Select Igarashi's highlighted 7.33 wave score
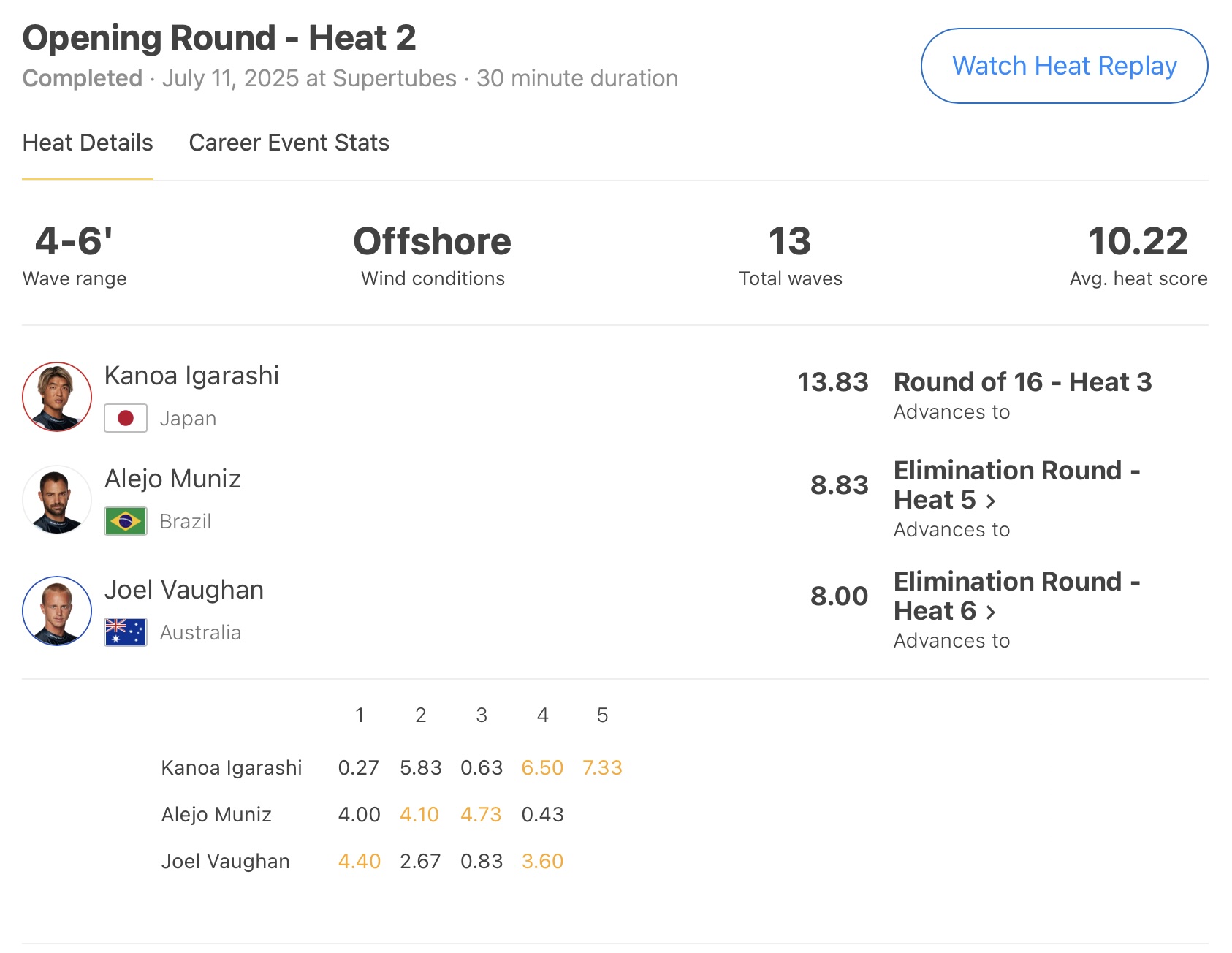The image size is (1232, 953). (x=602, y=767)
